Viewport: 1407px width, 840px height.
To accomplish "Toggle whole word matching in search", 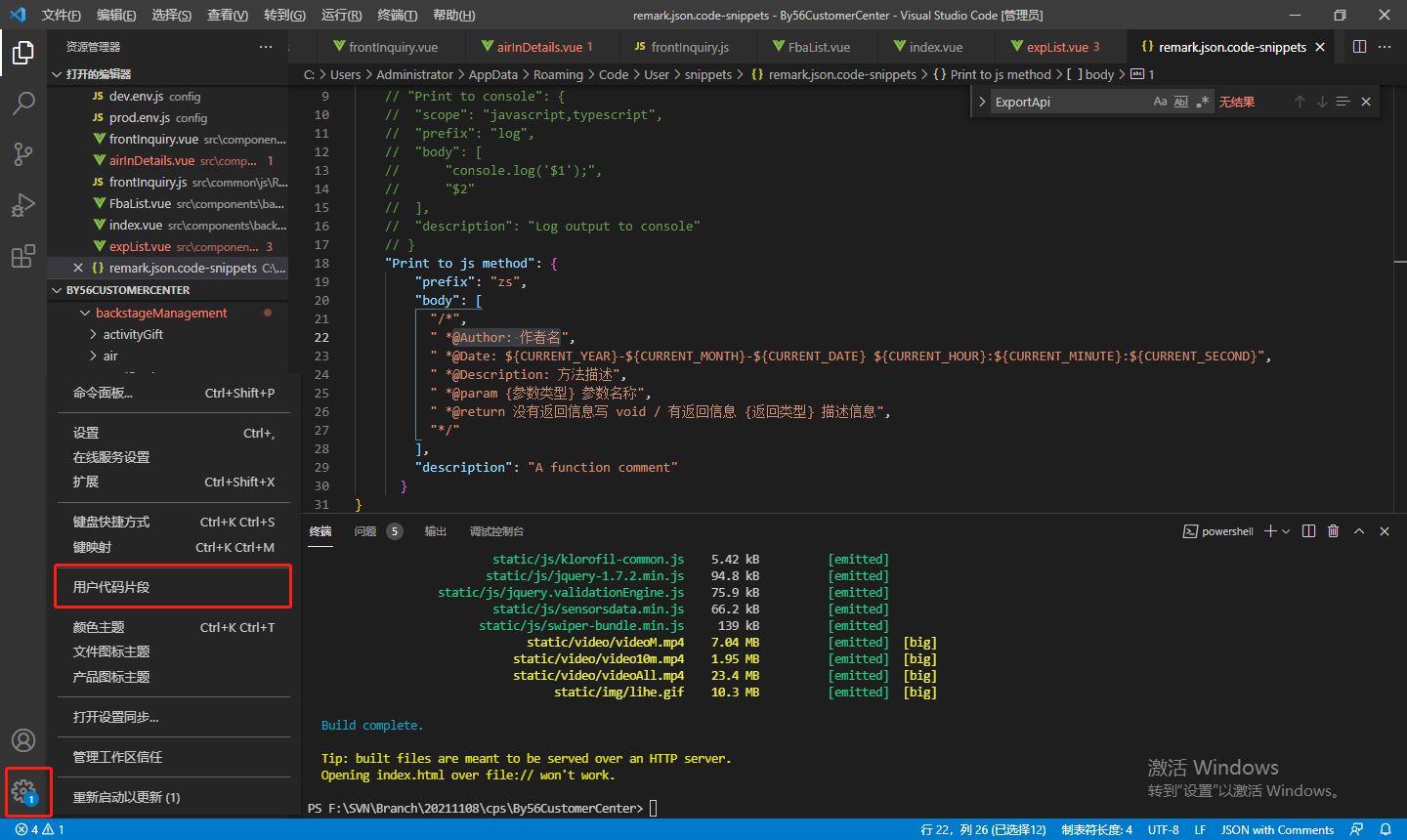I will (1180, 101).
